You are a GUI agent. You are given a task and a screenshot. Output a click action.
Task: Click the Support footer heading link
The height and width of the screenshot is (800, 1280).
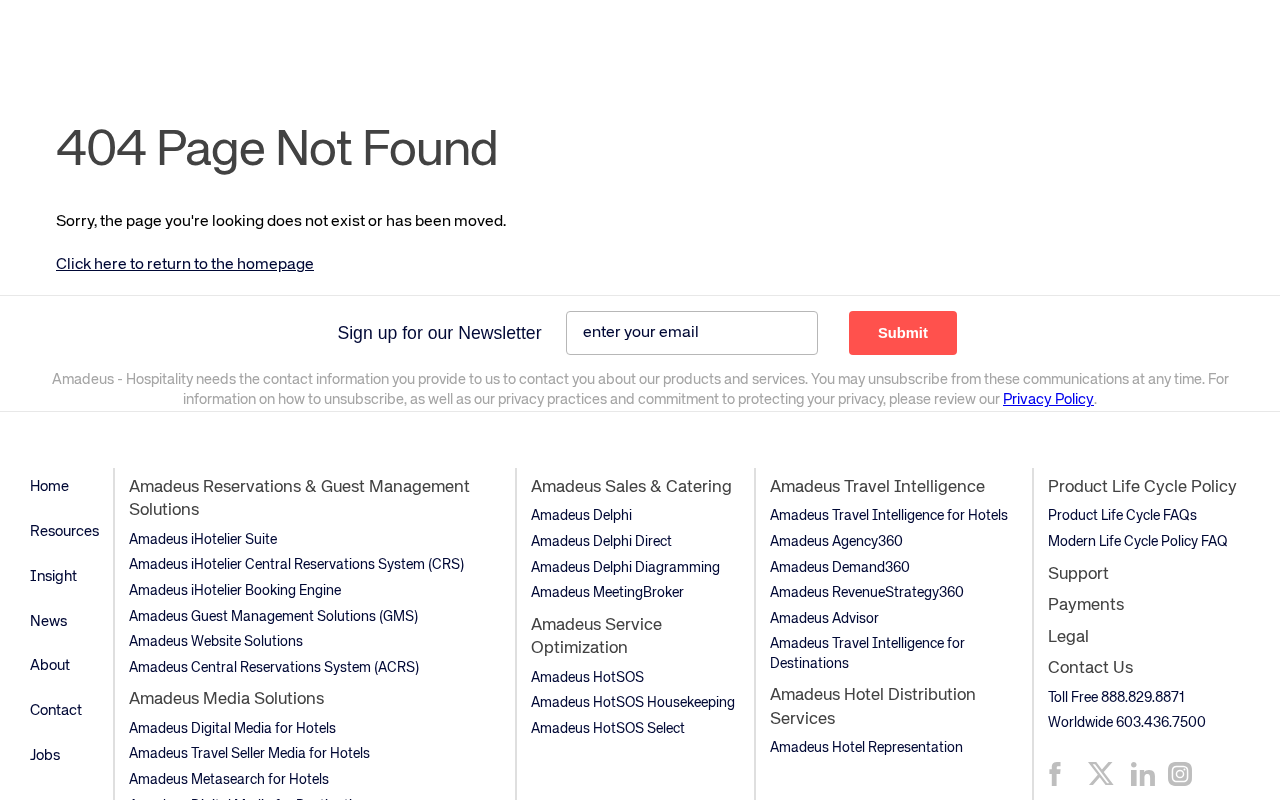point(1078,573)
